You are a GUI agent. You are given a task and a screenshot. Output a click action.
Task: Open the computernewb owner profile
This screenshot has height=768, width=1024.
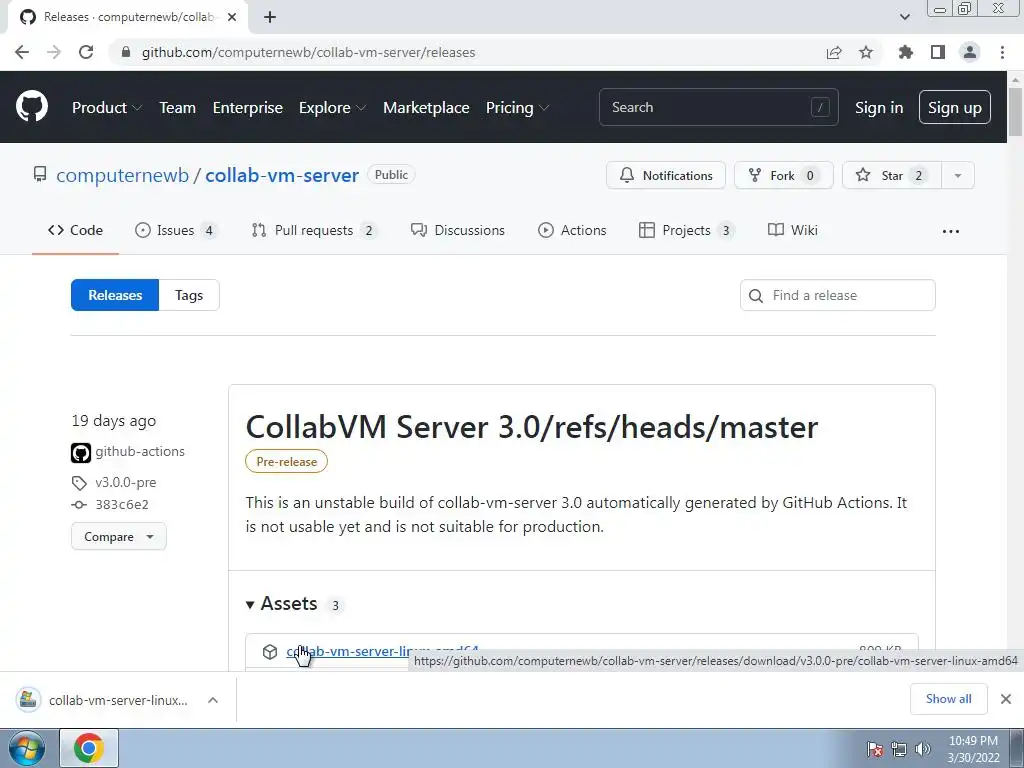coord(122,175)
